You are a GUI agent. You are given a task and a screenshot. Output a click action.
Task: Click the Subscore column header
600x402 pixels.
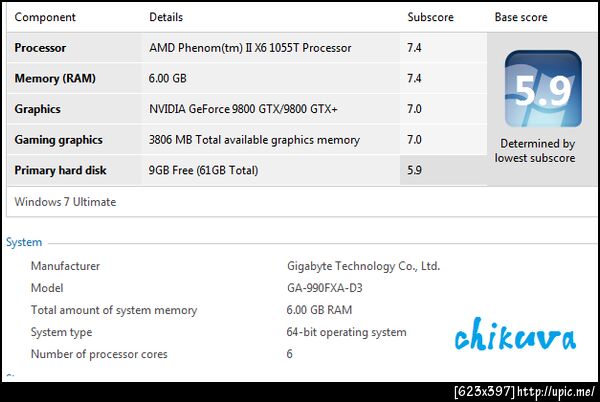pyautogui.click(x=430, y=18)
